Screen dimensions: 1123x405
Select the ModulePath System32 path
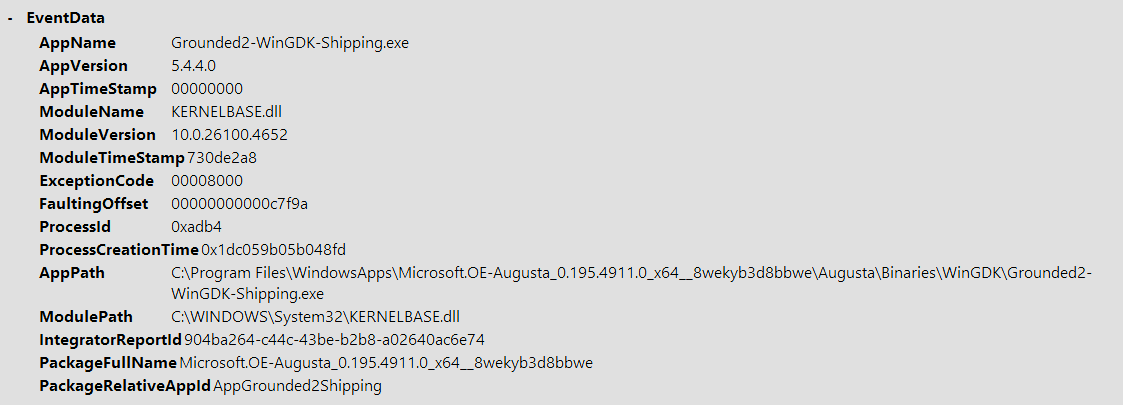pos(315,317)
